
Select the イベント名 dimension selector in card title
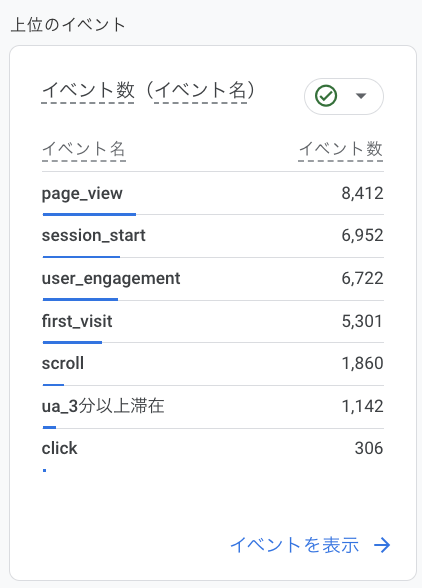pos(200,90)
